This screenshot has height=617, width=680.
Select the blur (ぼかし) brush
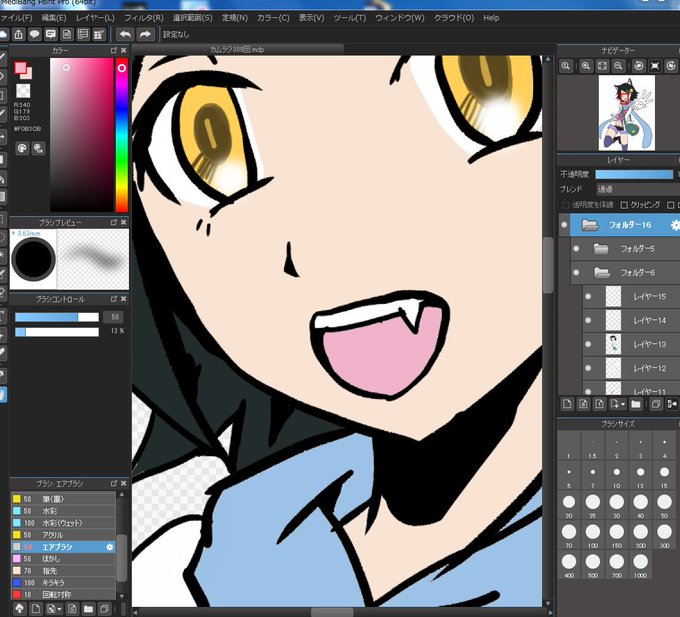63,559
